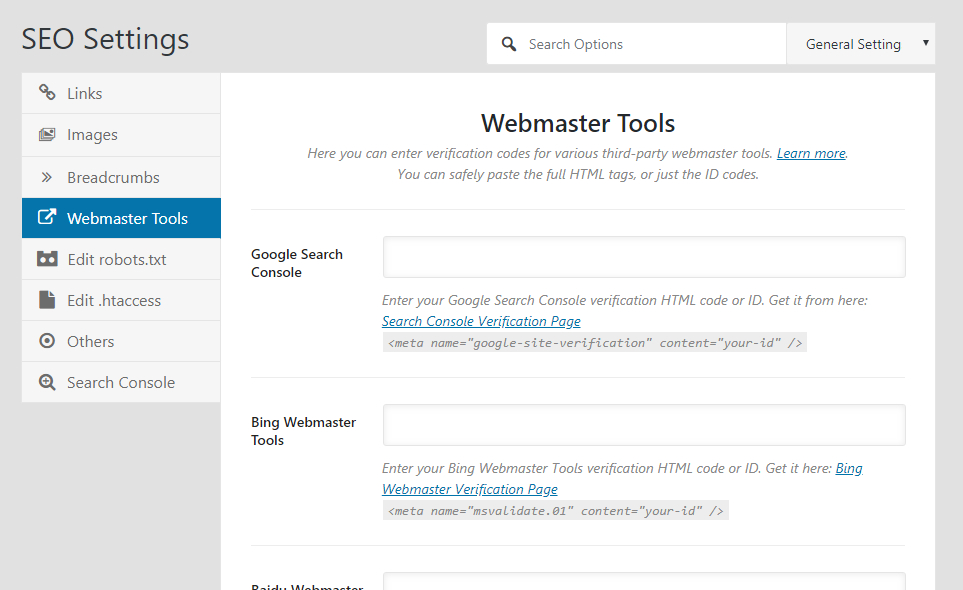Click the Bing Webmaster Tools field label

tap(303, 431)
